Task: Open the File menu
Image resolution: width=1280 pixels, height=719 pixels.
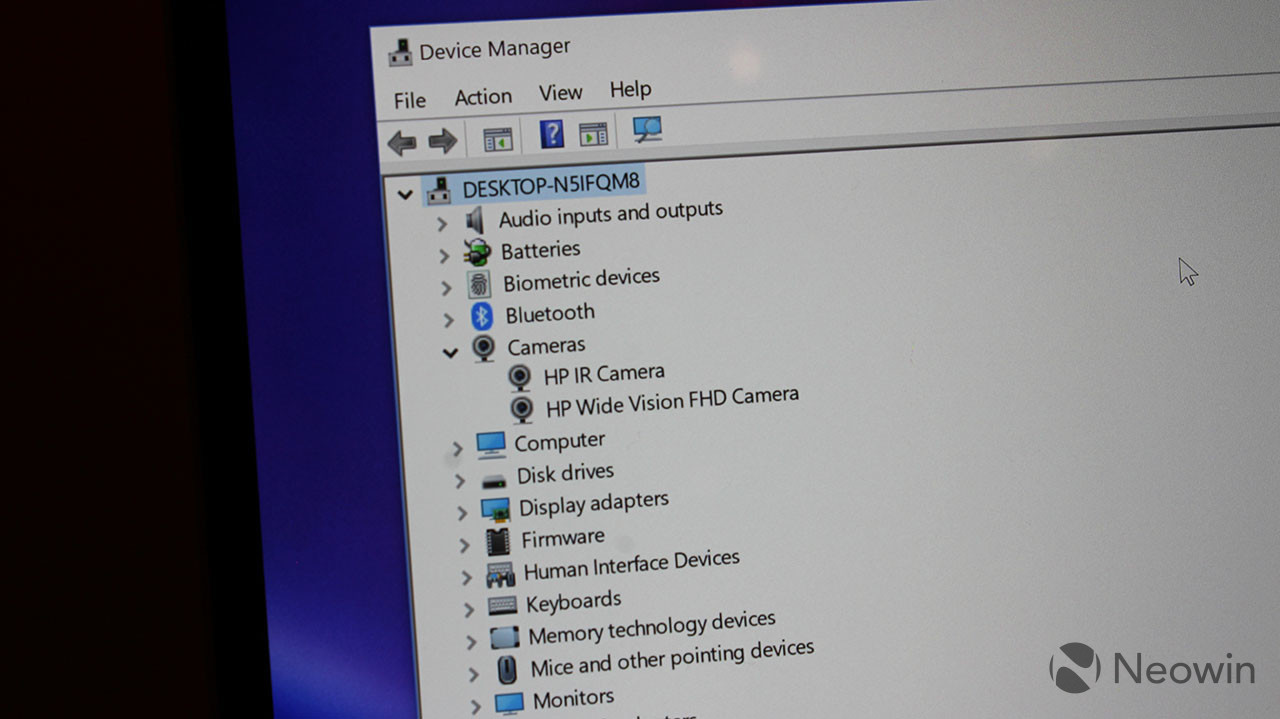Action: [x=409, y=101]
